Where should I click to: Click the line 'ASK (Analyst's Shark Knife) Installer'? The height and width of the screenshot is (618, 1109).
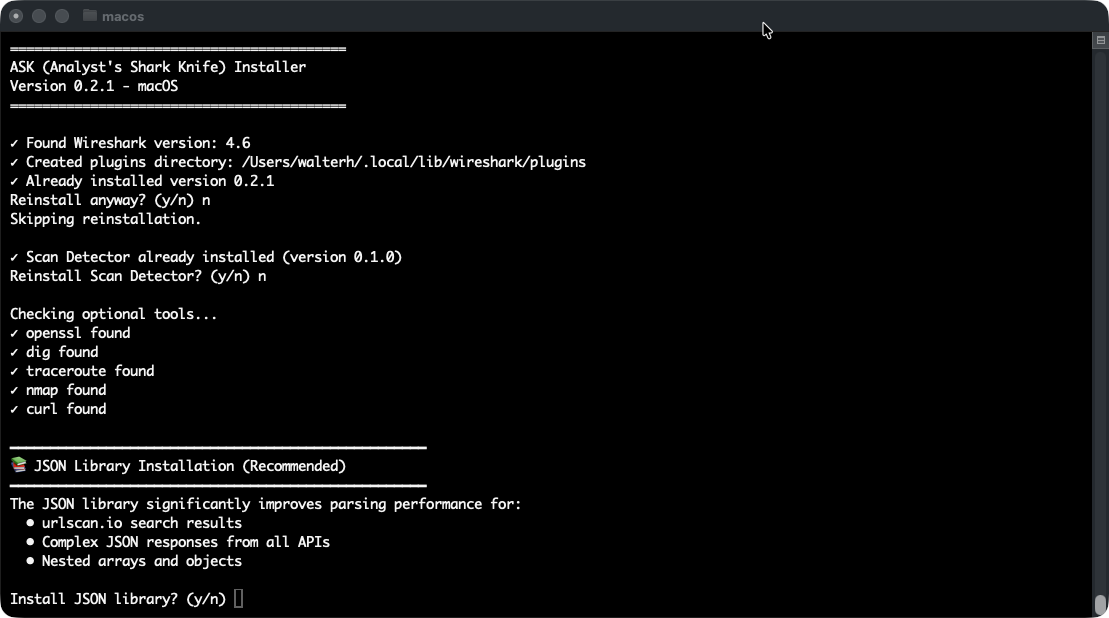[x=158, y=67]
